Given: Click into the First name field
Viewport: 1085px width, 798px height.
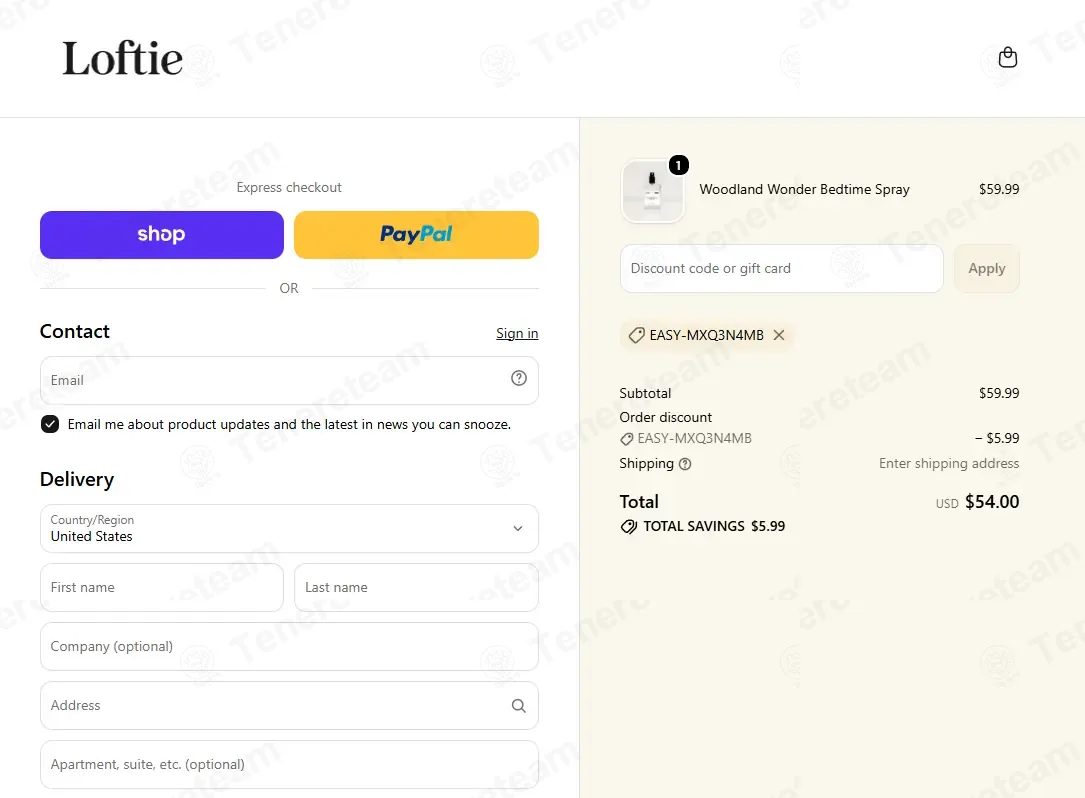Looking at the screenshot, I should 162,588.
